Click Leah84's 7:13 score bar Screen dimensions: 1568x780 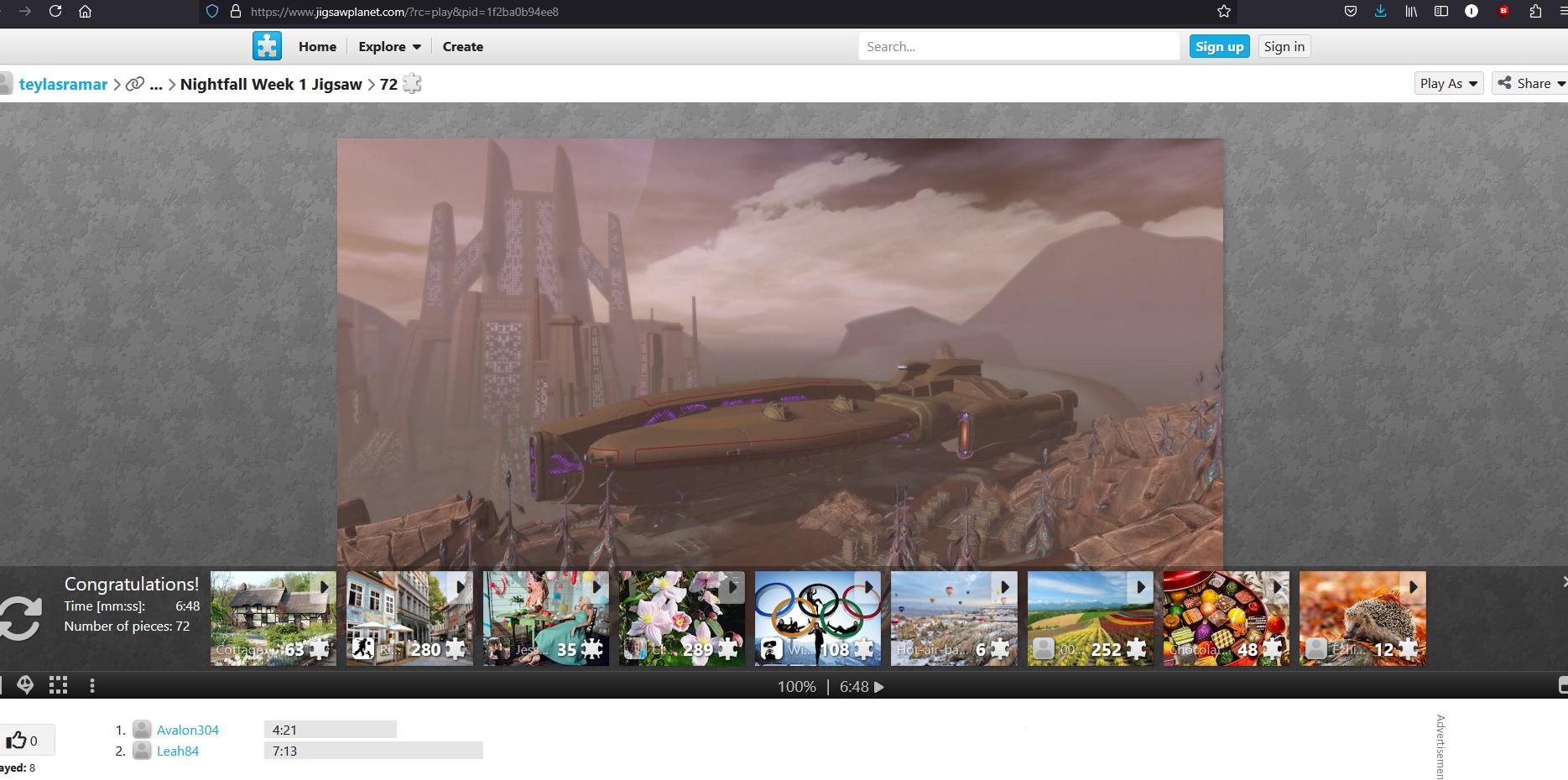373,751
